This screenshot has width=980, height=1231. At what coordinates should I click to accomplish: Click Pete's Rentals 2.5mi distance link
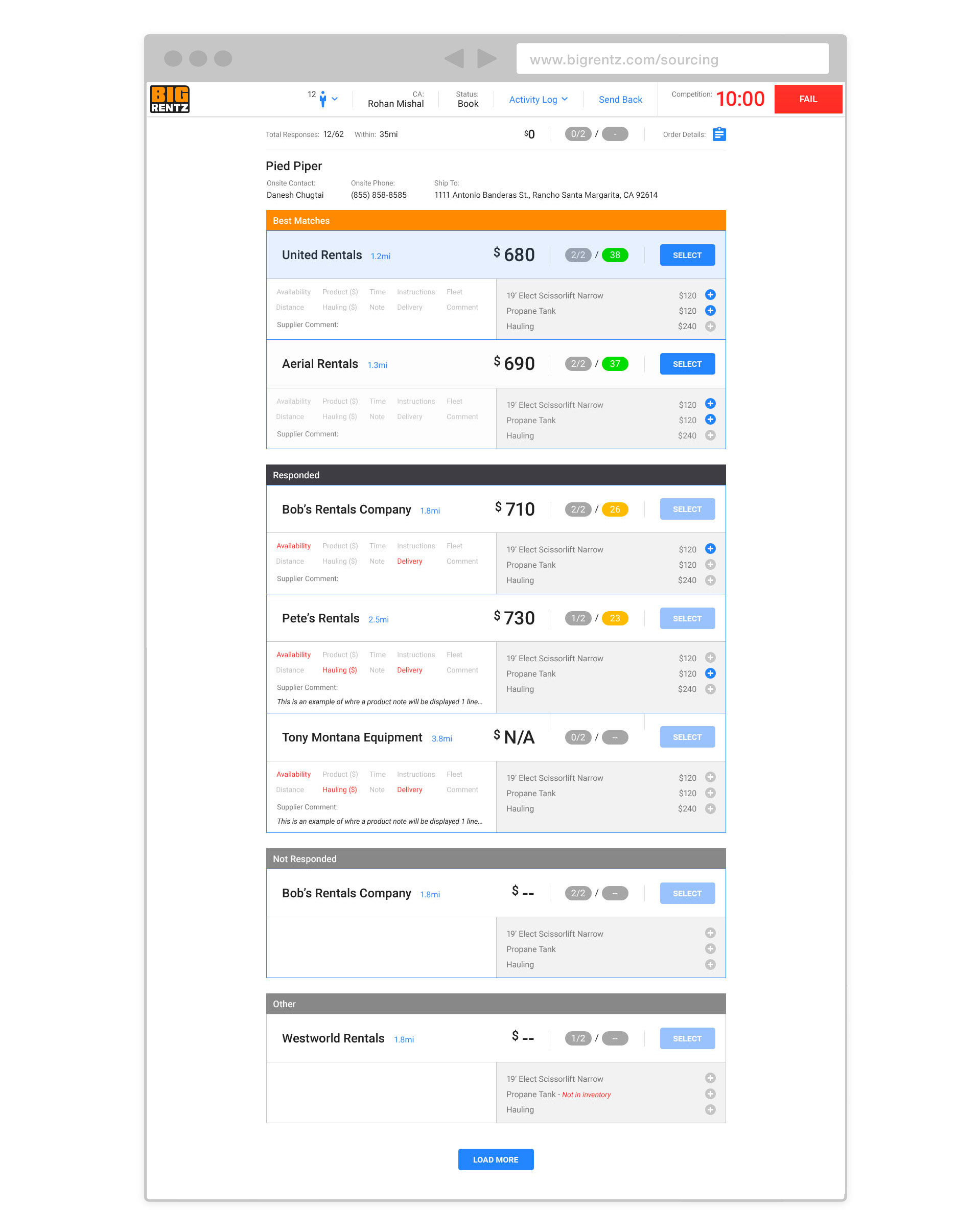pyautogui.click(x=379, y=620)
